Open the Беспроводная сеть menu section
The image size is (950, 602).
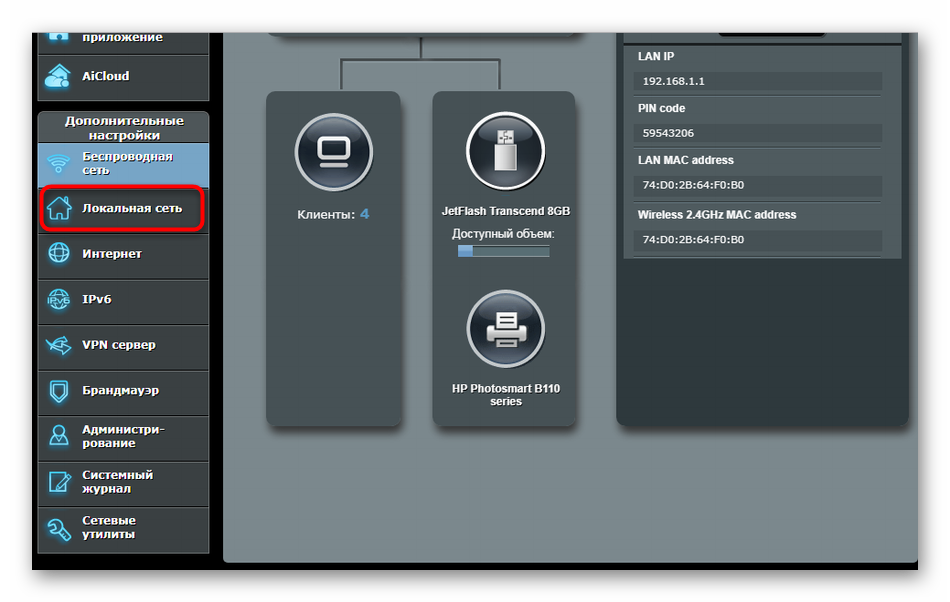coord(127,164)
